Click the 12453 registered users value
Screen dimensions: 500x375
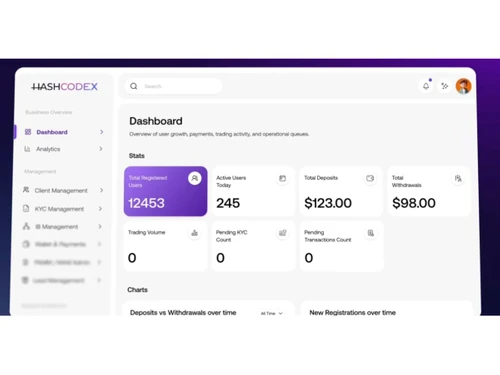coord(146,203)
